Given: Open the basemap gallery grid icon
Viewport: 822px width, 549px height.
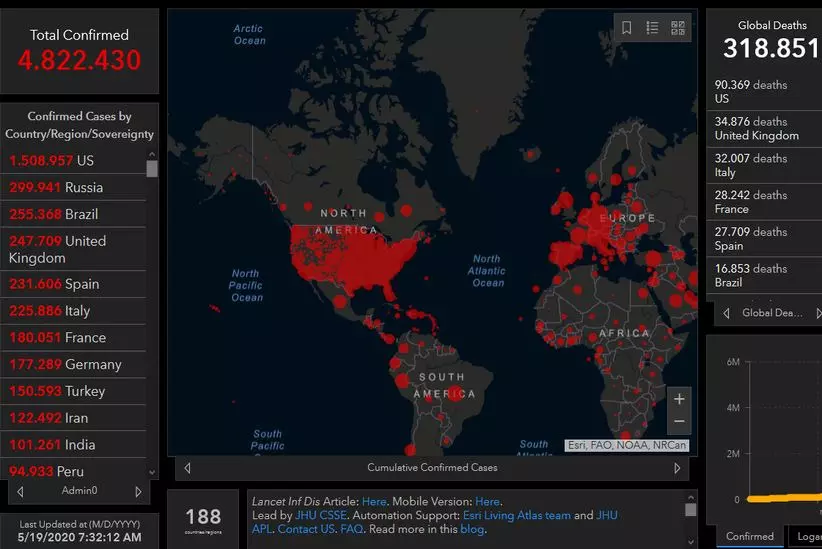Looking at the screenshot, I should coord(678,28).
